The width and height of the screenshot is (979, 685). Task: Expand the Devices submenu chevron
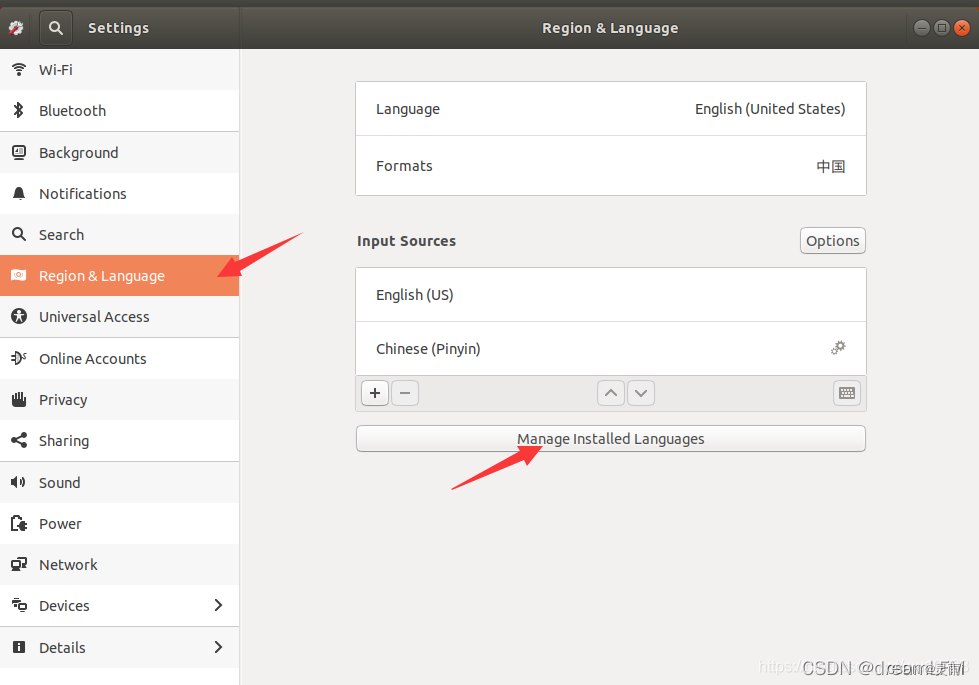pyautogui.click(x=218, y=605)
